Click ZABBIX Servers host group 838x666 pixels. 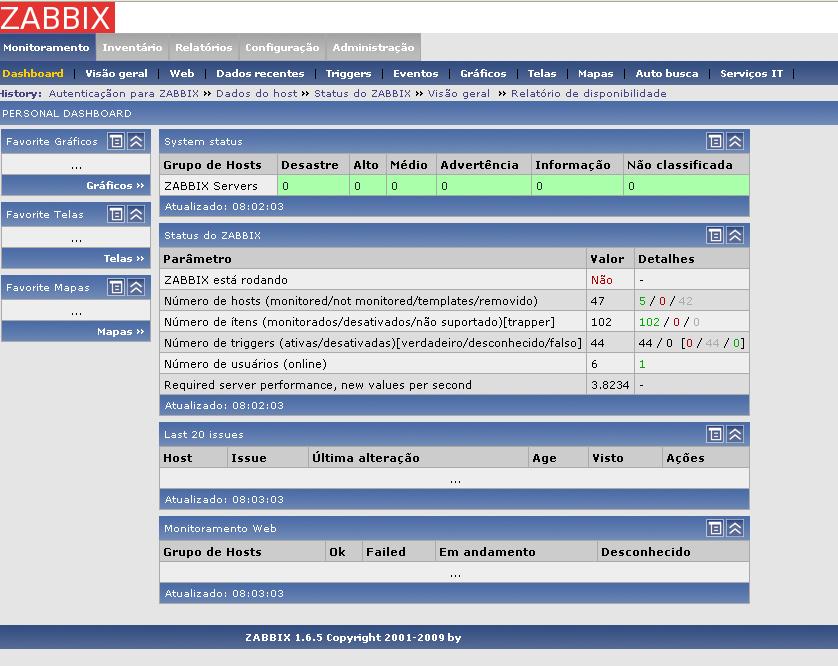(211, 186)
